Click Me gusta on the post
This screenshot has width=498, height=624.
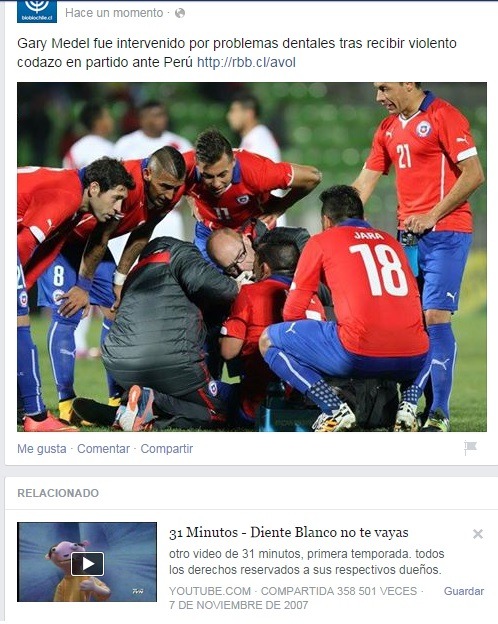(x=42, y=448)
